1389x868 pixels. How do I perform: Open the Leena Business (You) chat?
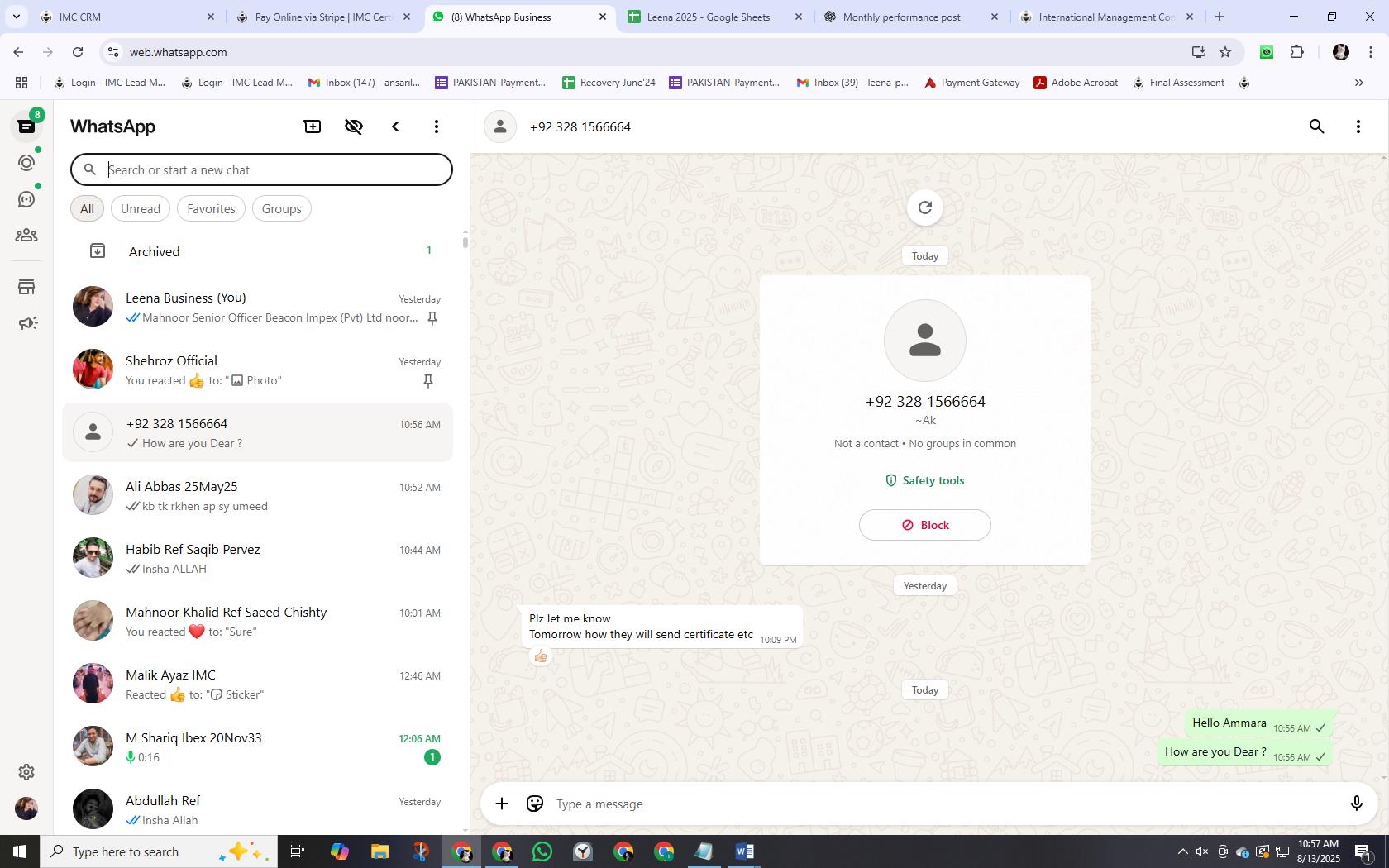[258, 307]
